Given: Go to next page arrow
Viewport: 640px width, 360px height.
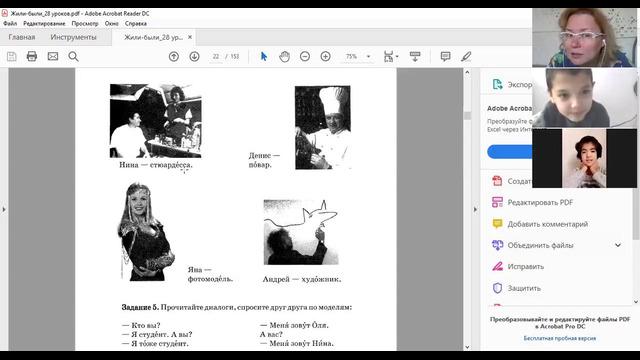Looking at the screenshot, I should 194,56.
